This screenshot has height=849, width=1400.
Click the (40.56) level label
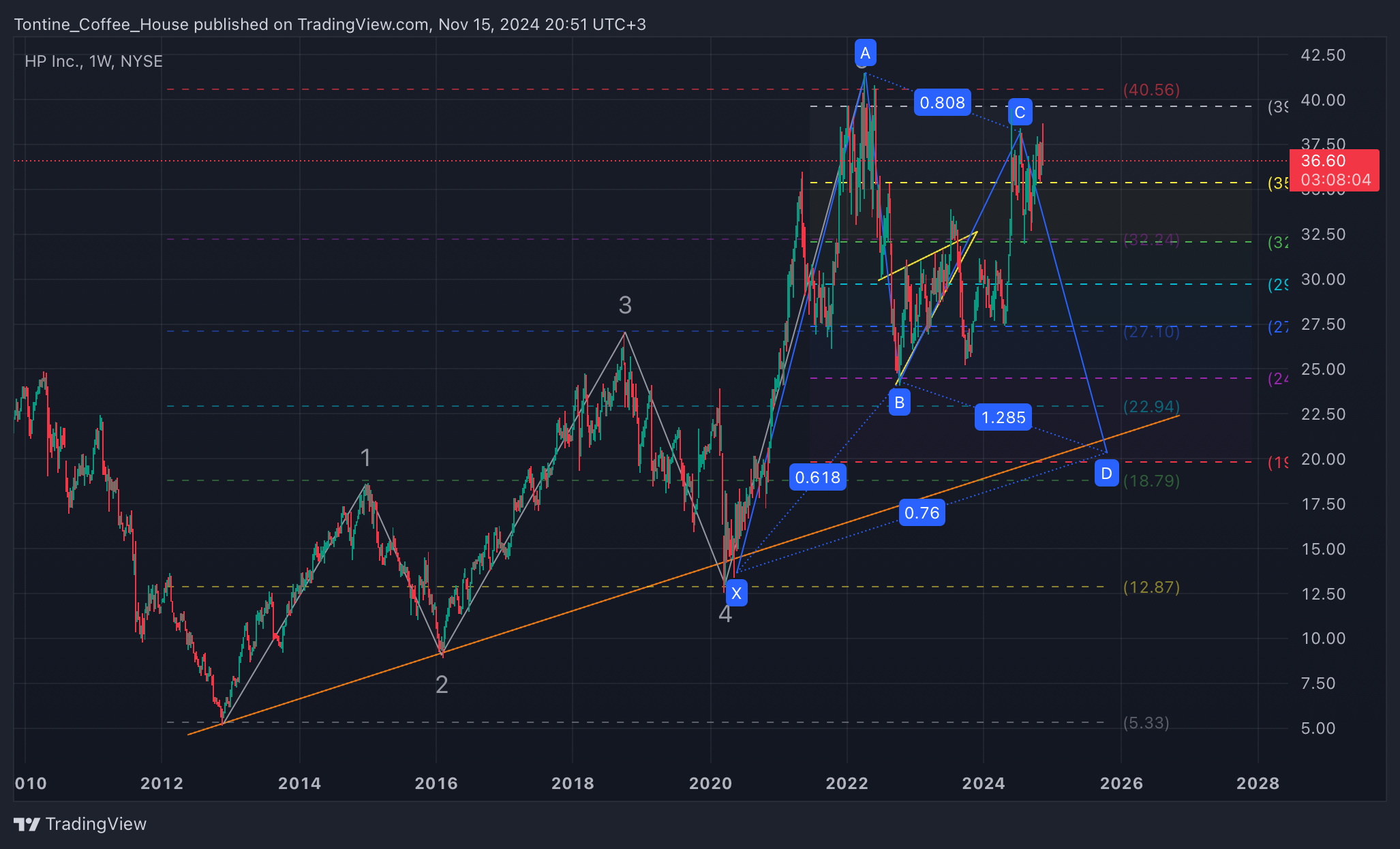click(1151, 90)
